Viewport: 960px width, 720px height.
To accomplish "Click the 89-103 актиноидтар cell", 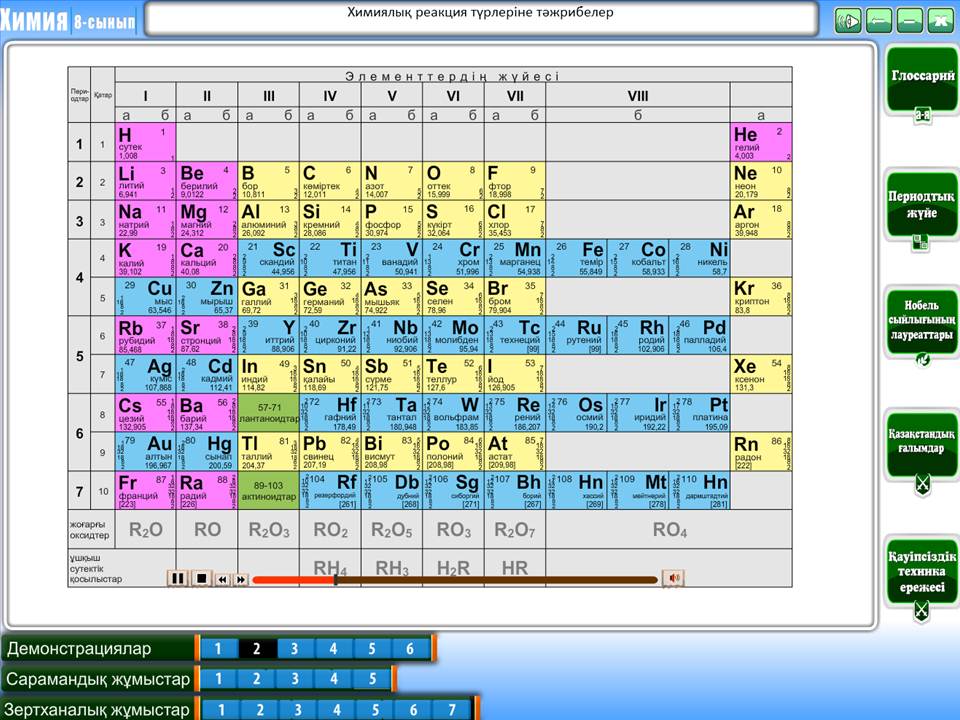I will pos(269,490).
